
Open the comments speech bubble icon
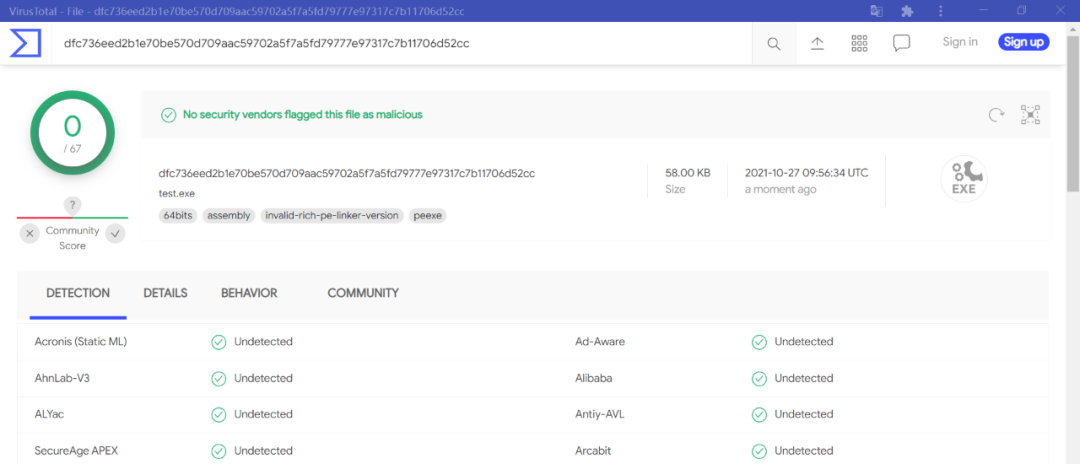coord(901,43)
